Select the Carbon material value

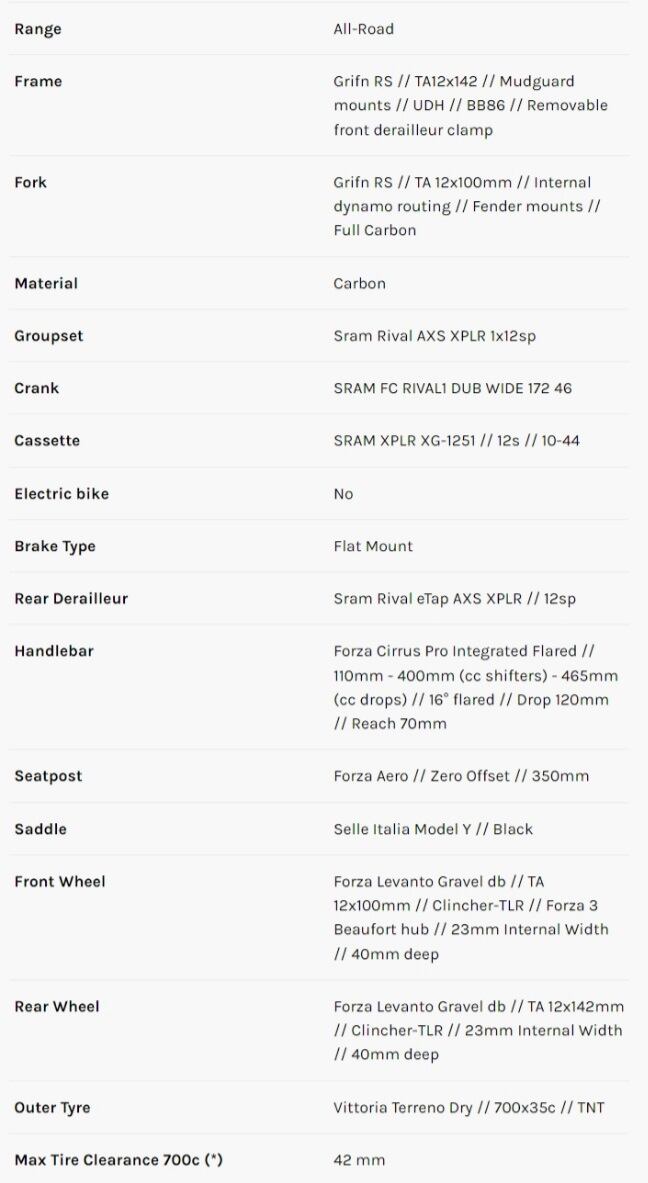click(359, 283)
